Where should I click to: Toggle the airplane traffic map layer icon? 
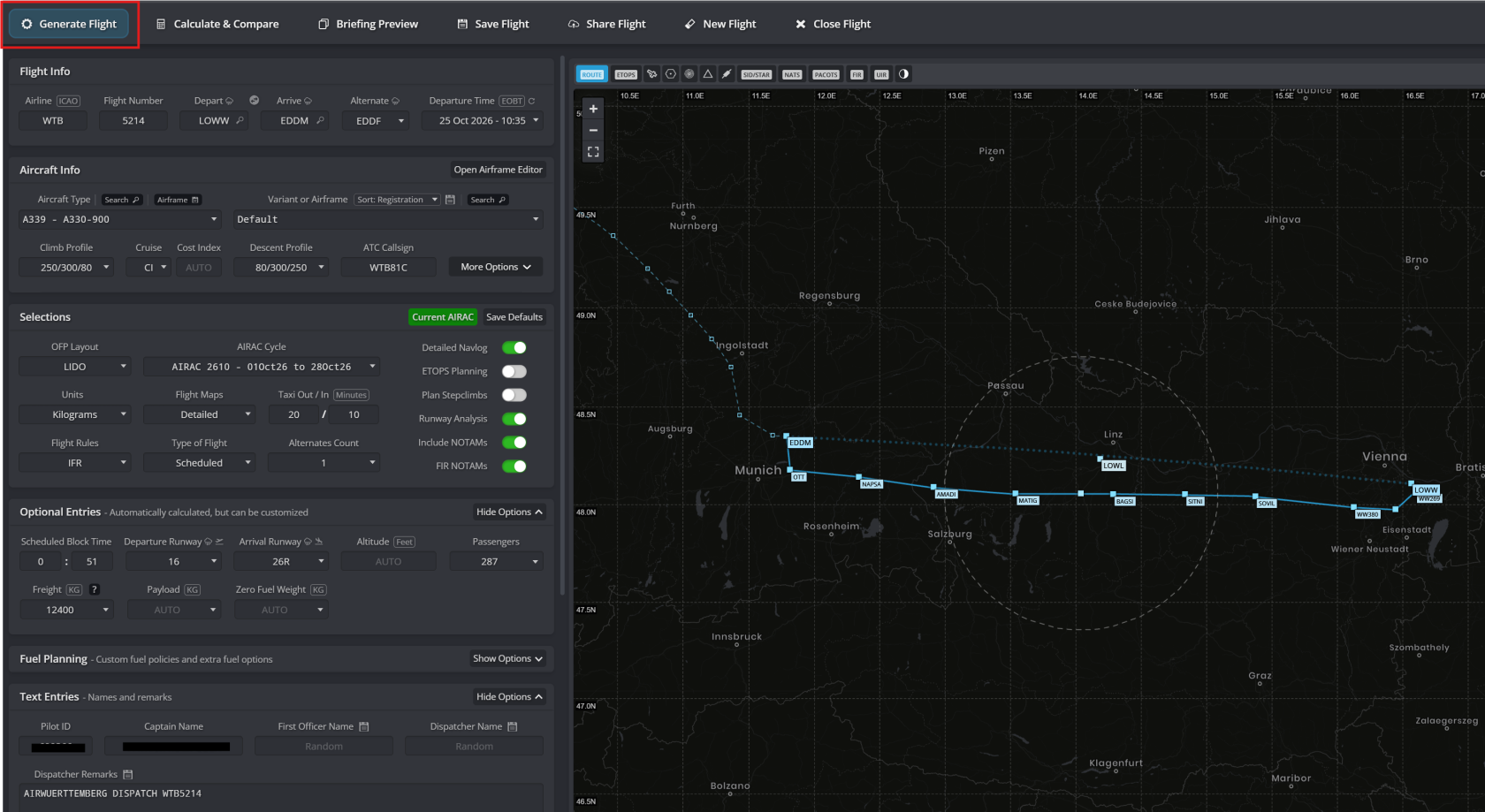tap(651, 74)
